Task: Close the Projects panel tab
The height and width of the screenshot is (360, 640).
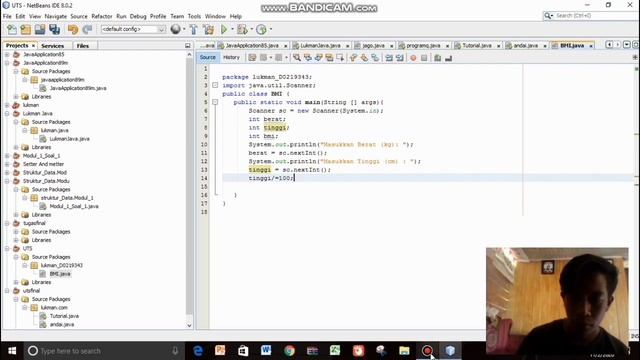Action: point(33,46)
